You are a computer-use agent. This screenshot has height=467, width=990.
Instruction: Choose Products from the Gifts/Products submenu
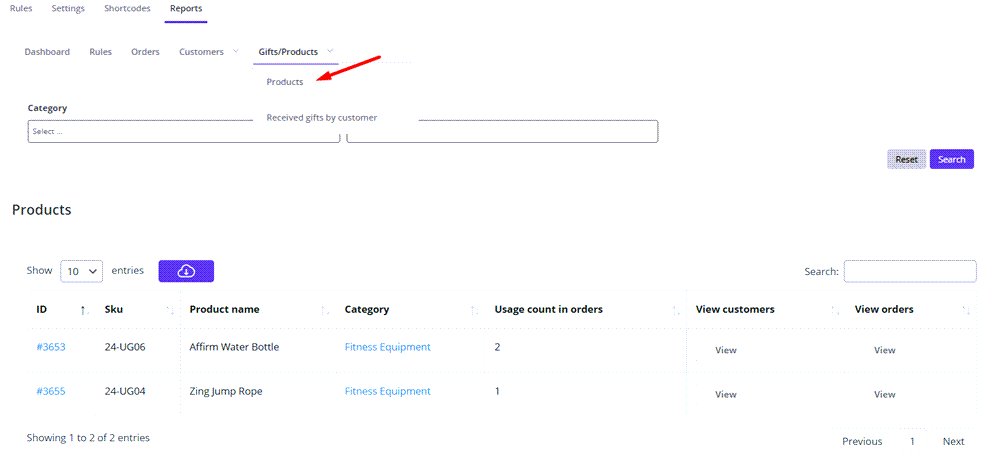click(x=285, y=82)
